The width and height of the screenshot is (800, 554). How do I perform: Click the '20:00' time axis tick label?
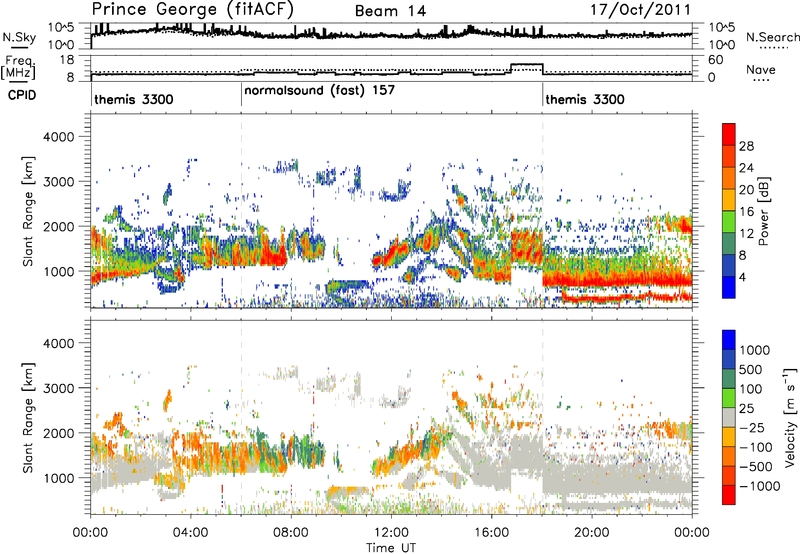(x=591, y=533)
